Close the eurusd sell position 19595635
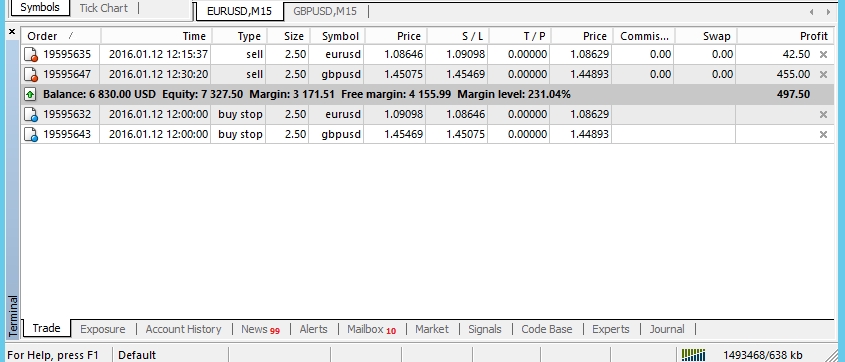845x362 pixels. point(823,54)
